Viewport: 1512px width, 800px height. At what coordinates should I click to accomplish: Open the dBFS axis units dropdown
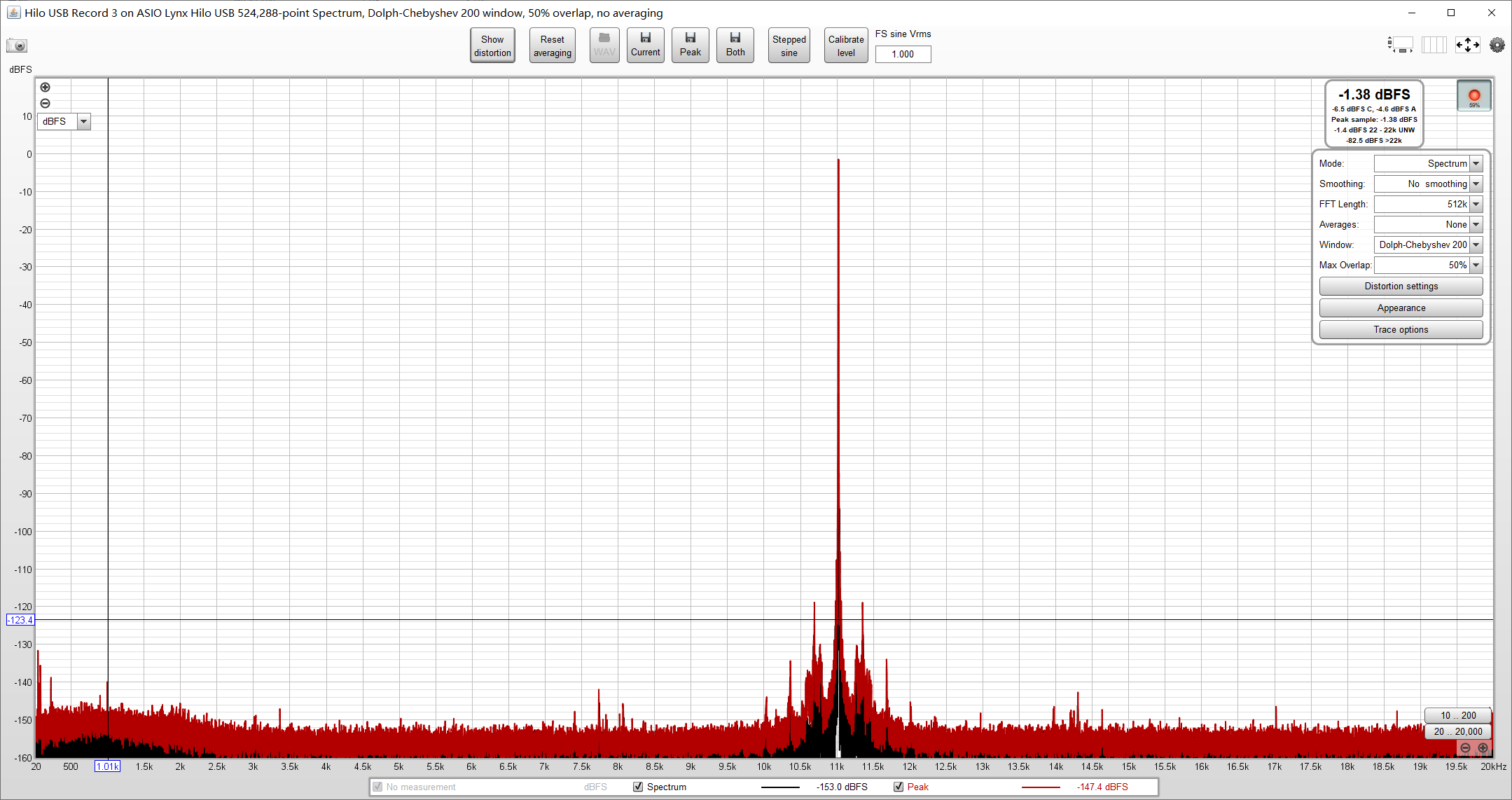tap(64, 122)
